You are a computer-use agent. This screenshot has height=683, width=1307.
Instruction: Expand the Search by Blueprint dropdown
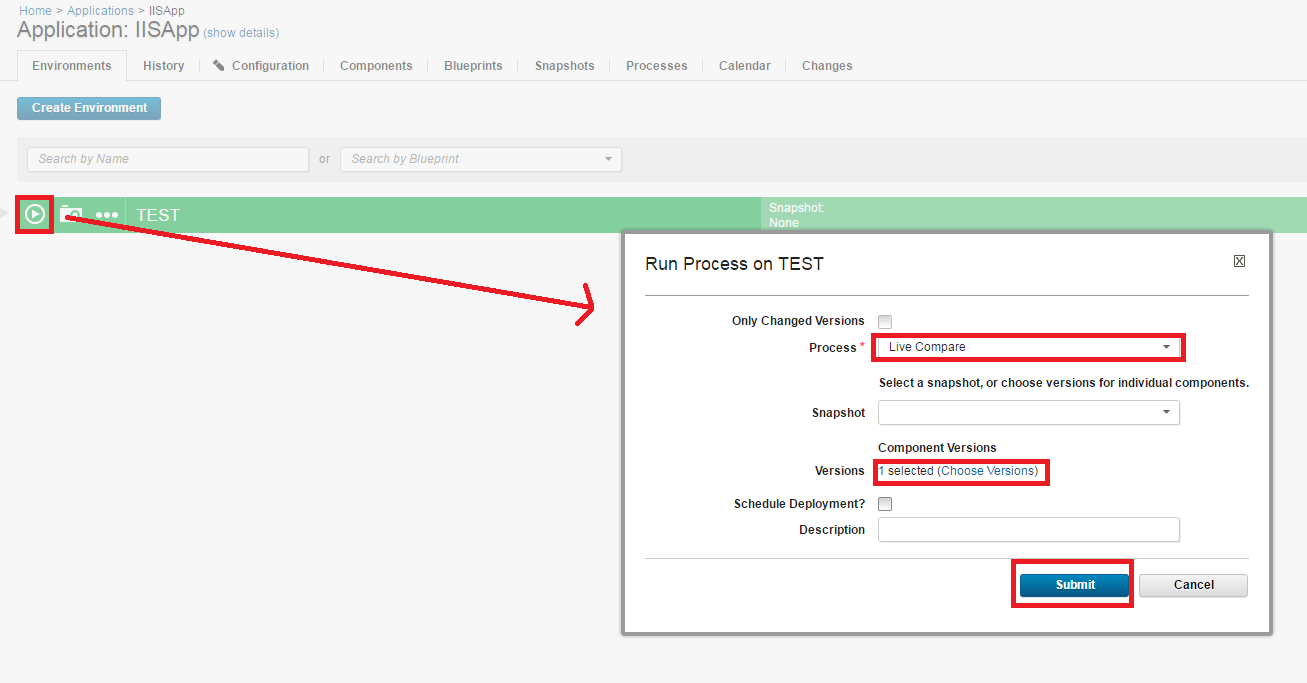[608, 159]
